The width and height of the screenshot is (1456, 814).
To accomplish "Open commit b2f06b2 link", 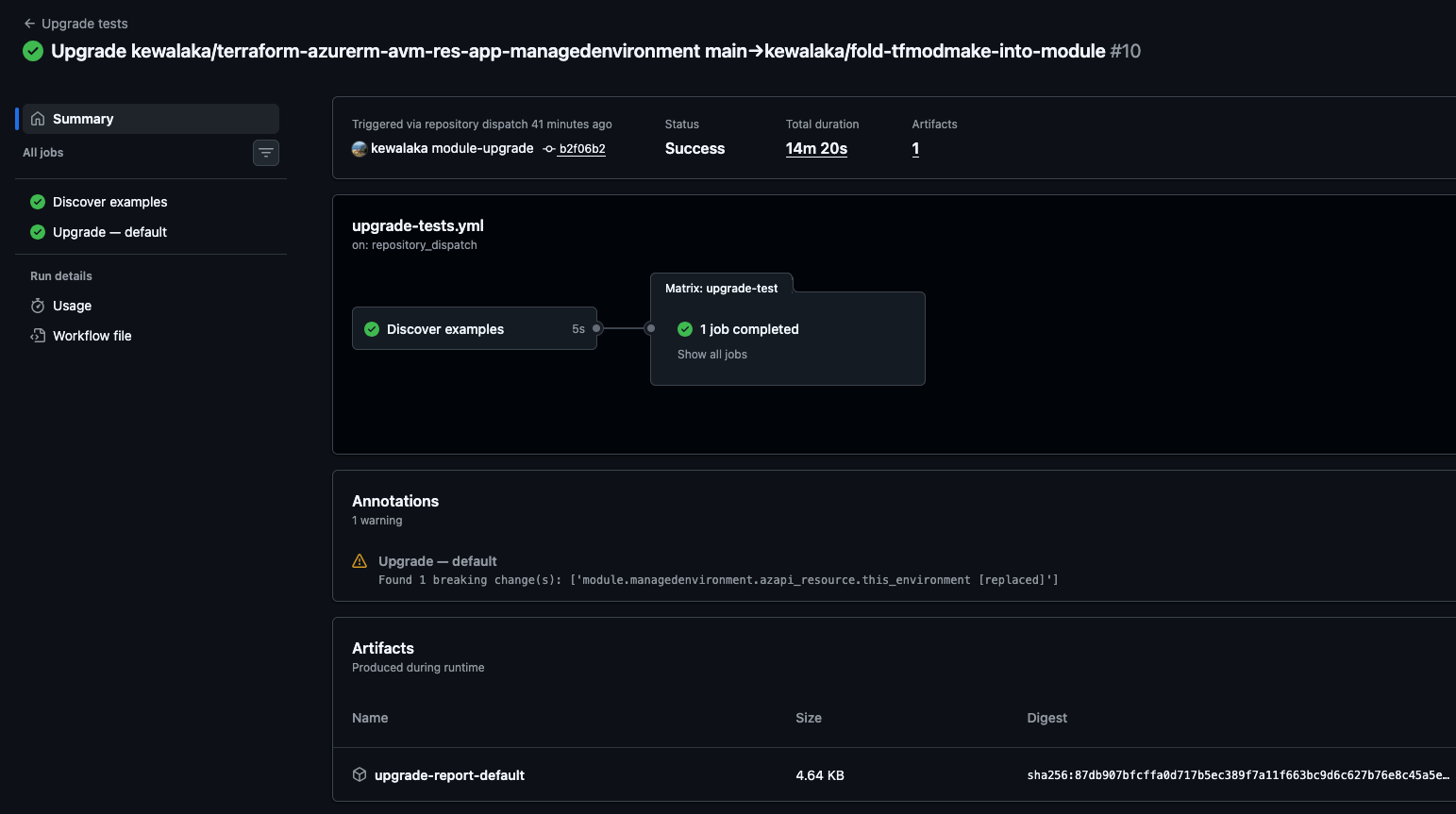I will pyautogui.click(x=582, y=149).
